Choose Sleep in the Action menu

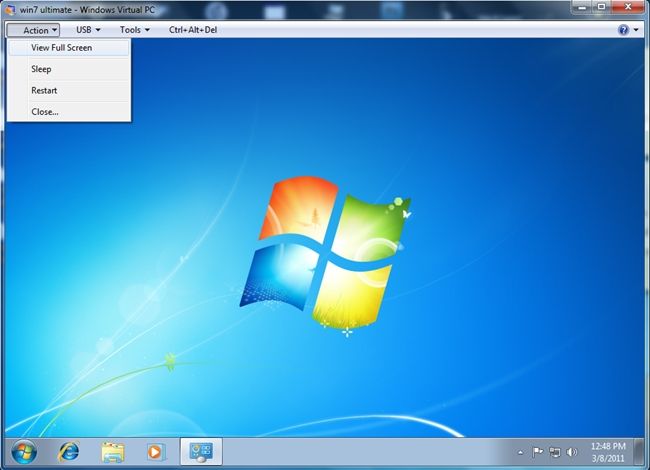point(69,69)
